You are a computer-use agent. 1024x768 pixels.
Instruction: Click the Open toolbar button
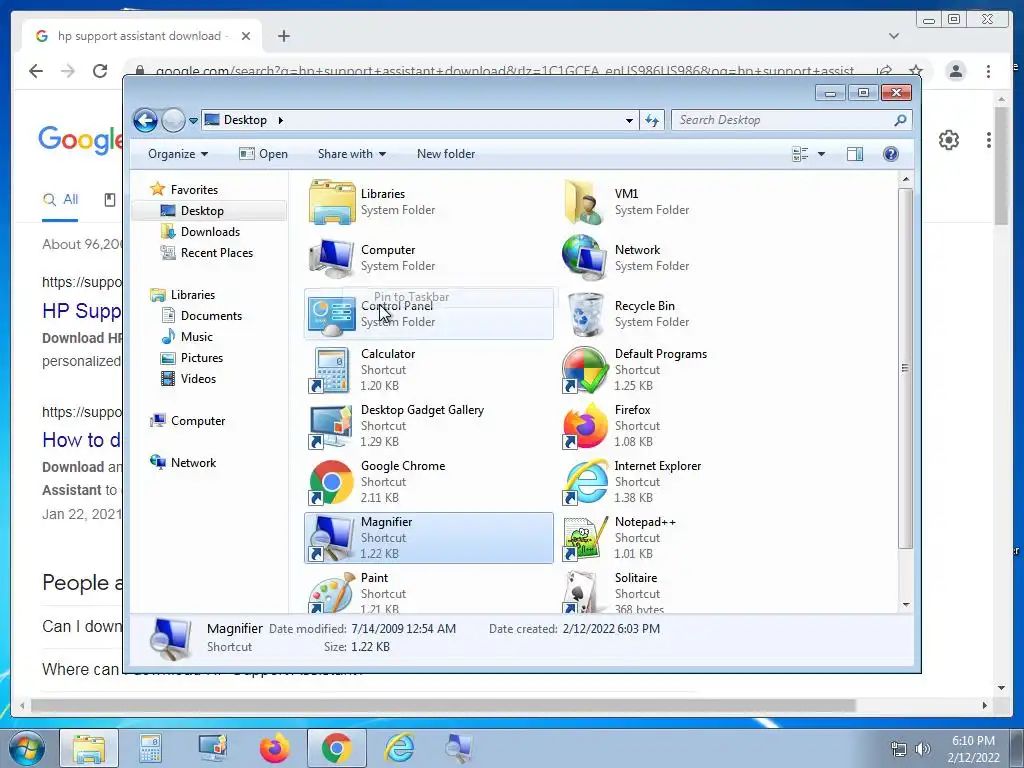[x=263, y=154]
